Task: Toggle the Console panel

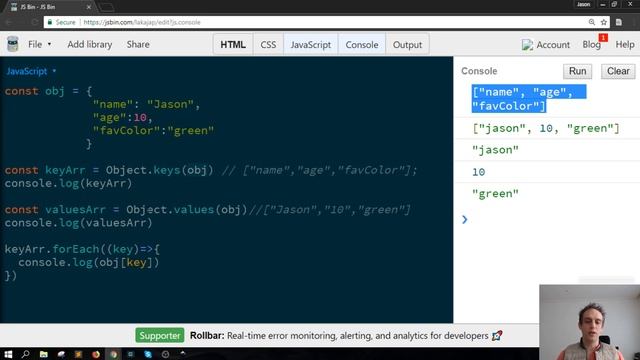Action: (x=362, y=44)
